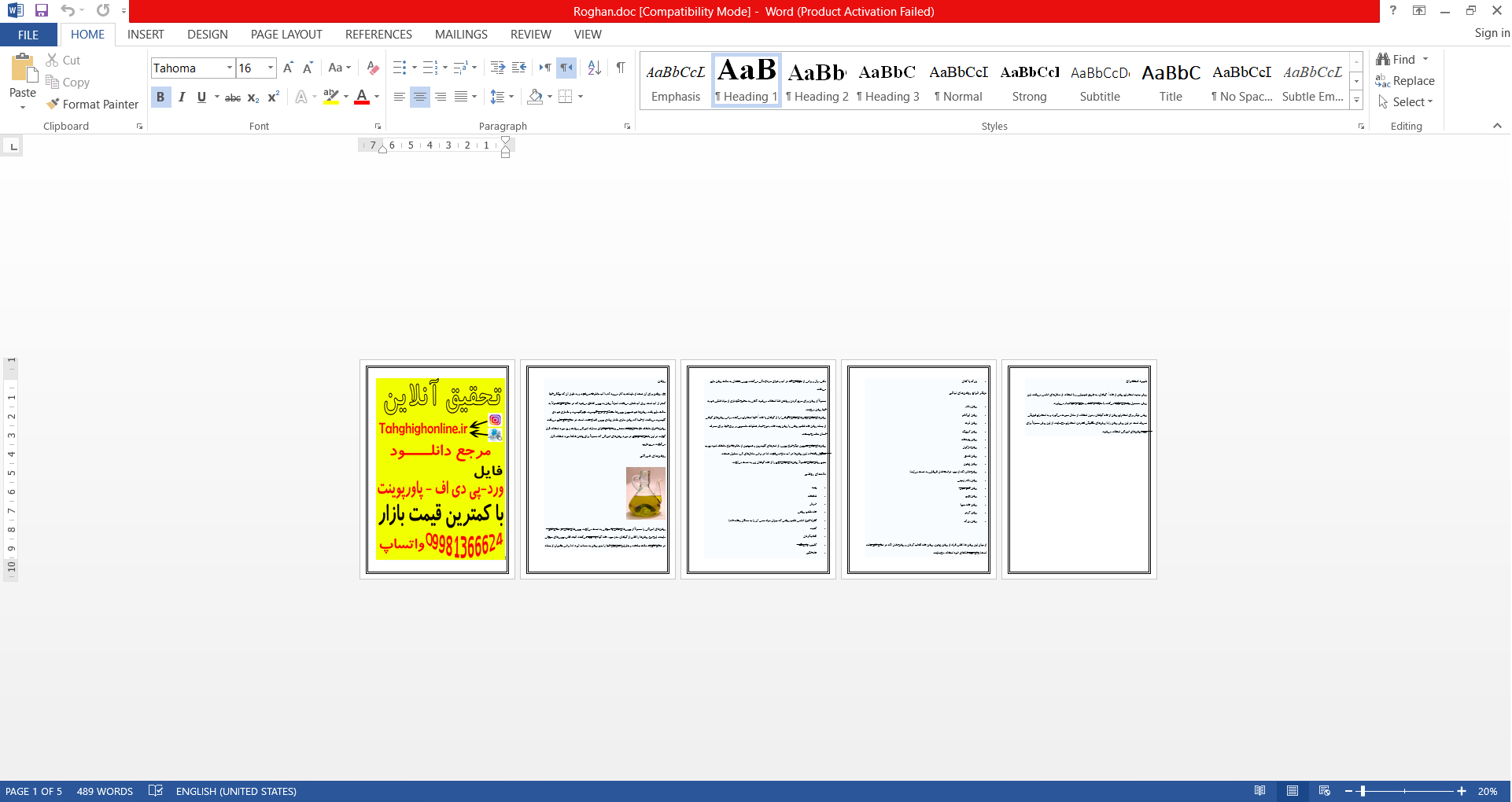The image size is (1512, 802).
Task: Open Font dialog launcher
Action: click(x=378, y=127)
